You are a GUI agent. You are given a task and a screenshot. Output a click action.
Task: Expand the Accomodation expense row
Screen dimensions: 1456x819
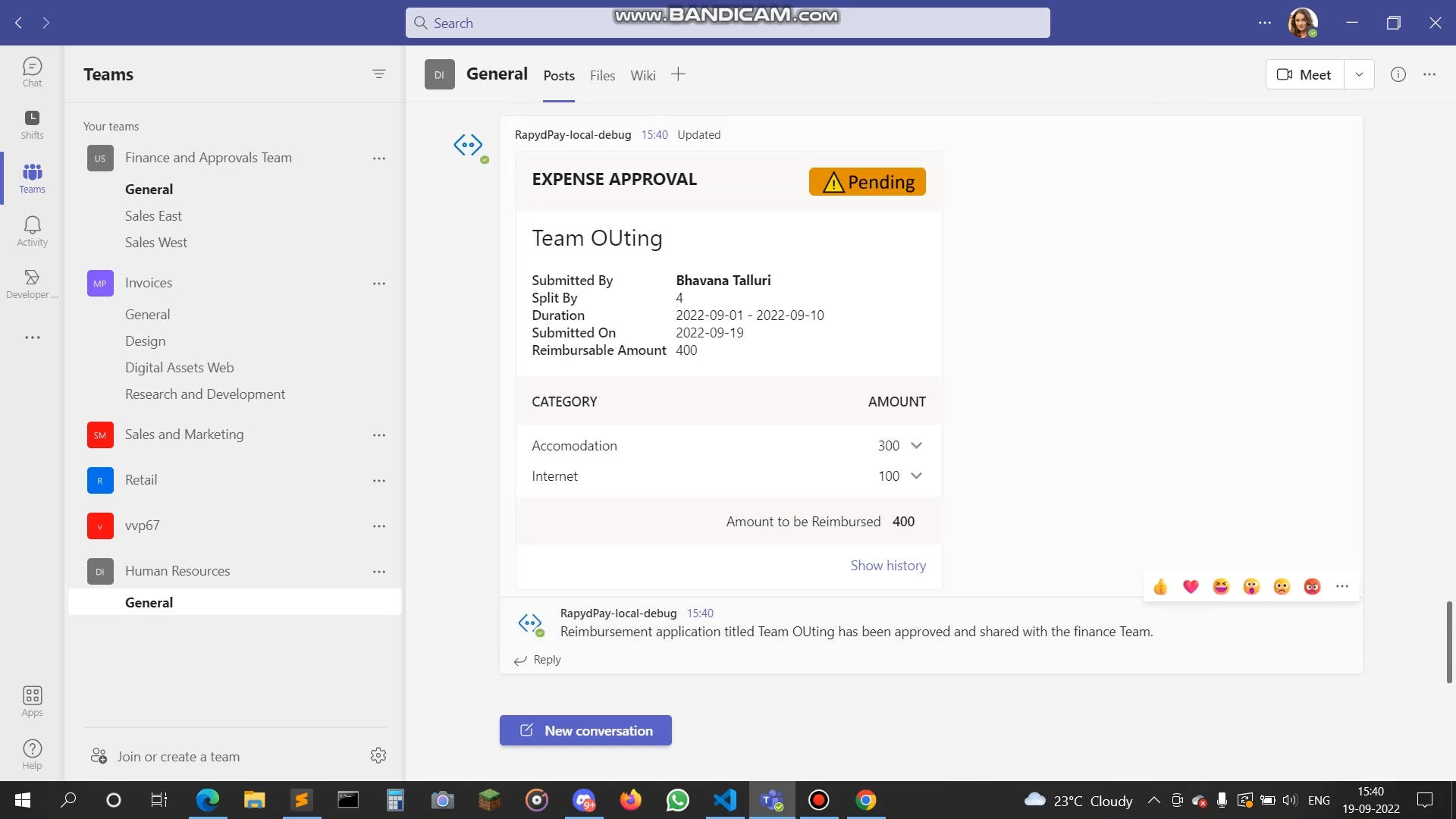(916, 446)
